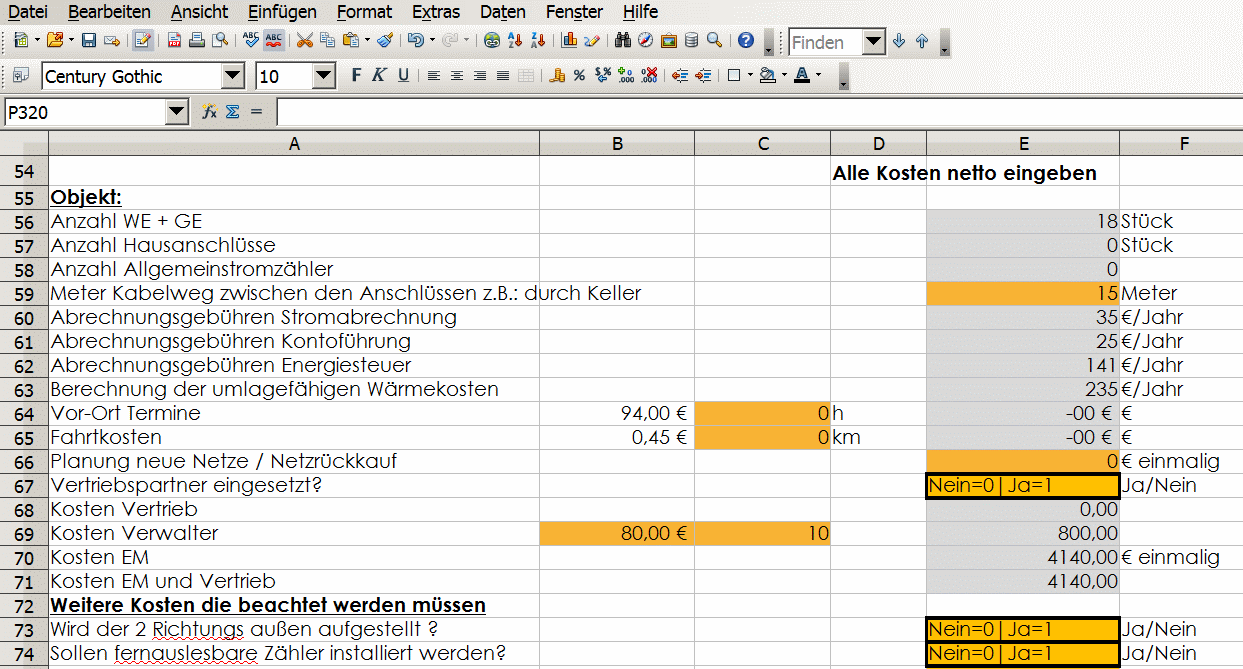Open the Century Gothic font name dropdown
The height and width of the screenshot is (669, 1243).
point(232,76)
